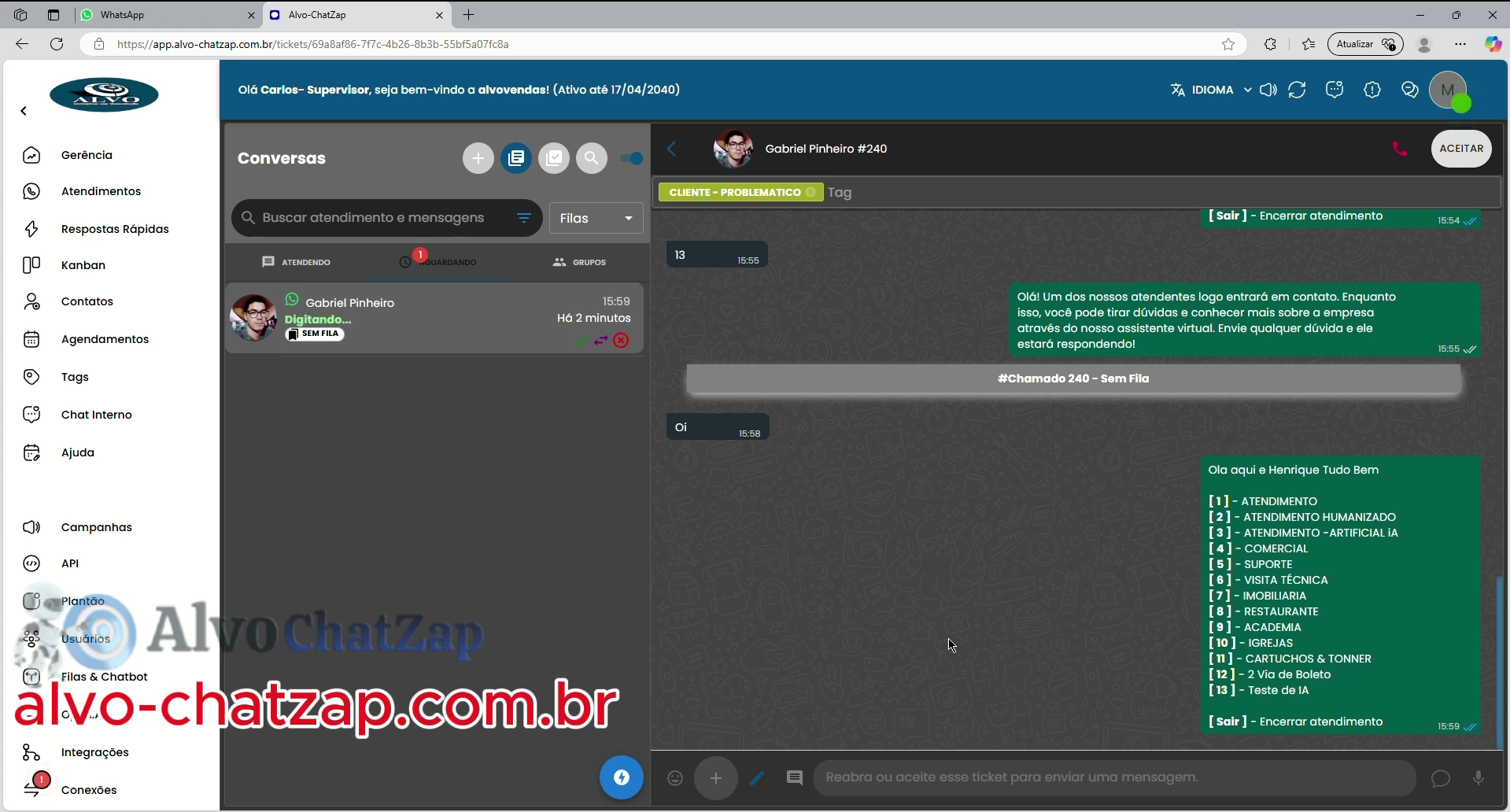
Task: Click the blue lightning floating button
Action: [x=622, y=777]
